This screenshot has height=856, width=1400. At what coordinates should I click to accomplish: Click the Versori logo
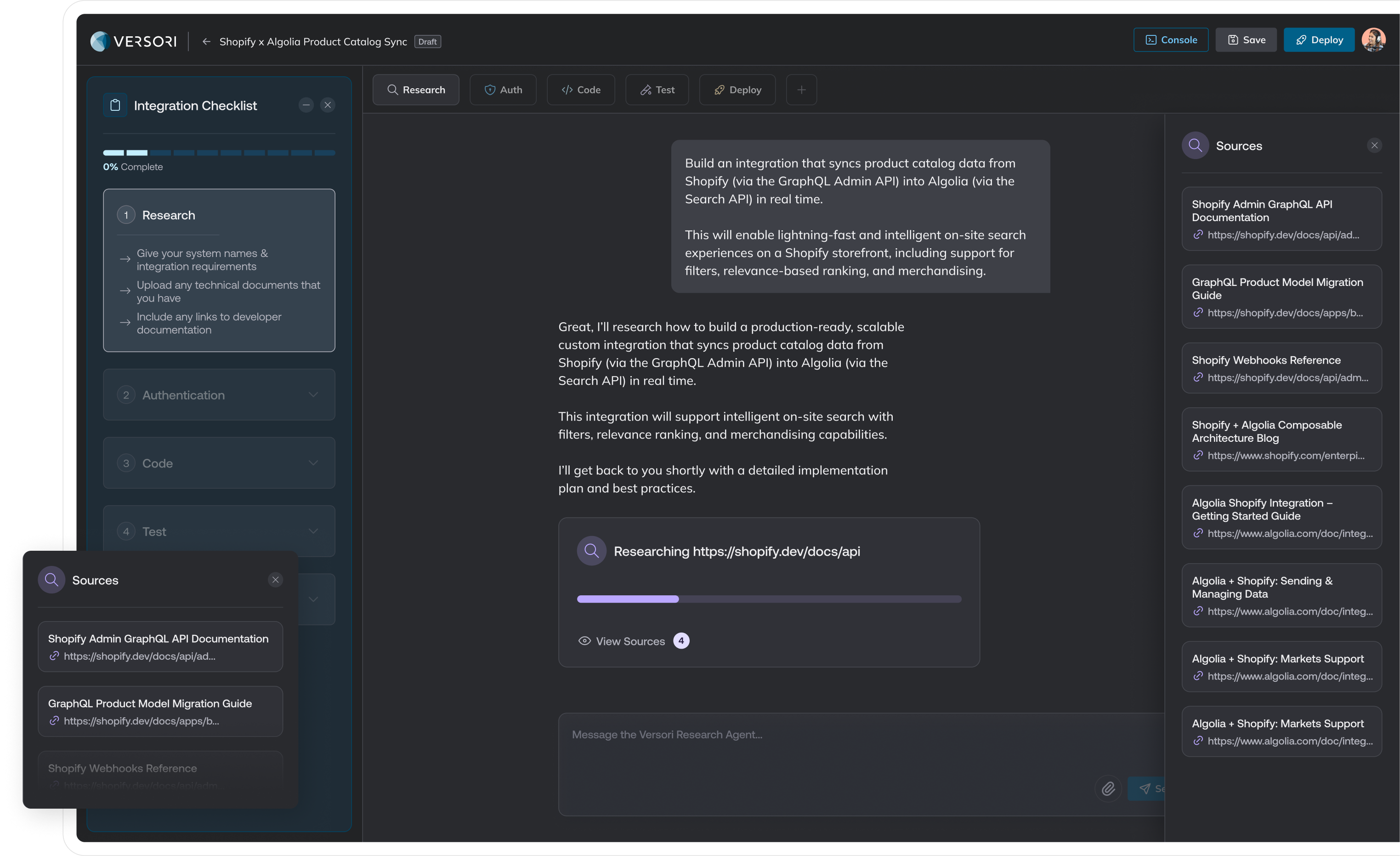[x=134, y=41]
